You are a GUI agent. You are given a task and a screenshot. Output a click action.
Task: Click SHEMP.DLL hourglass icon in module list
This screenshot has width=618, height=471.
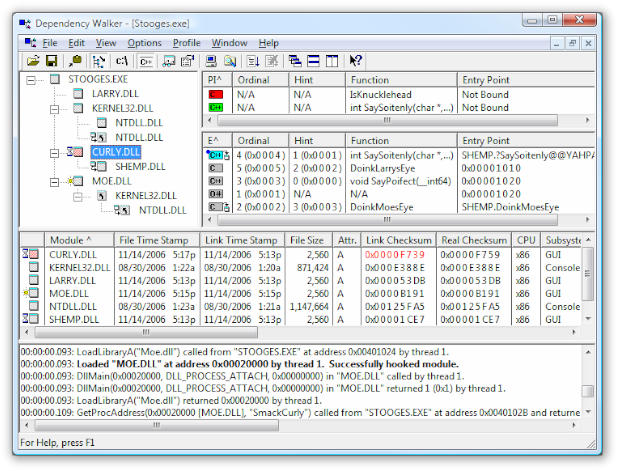click(x=30, y=318)
